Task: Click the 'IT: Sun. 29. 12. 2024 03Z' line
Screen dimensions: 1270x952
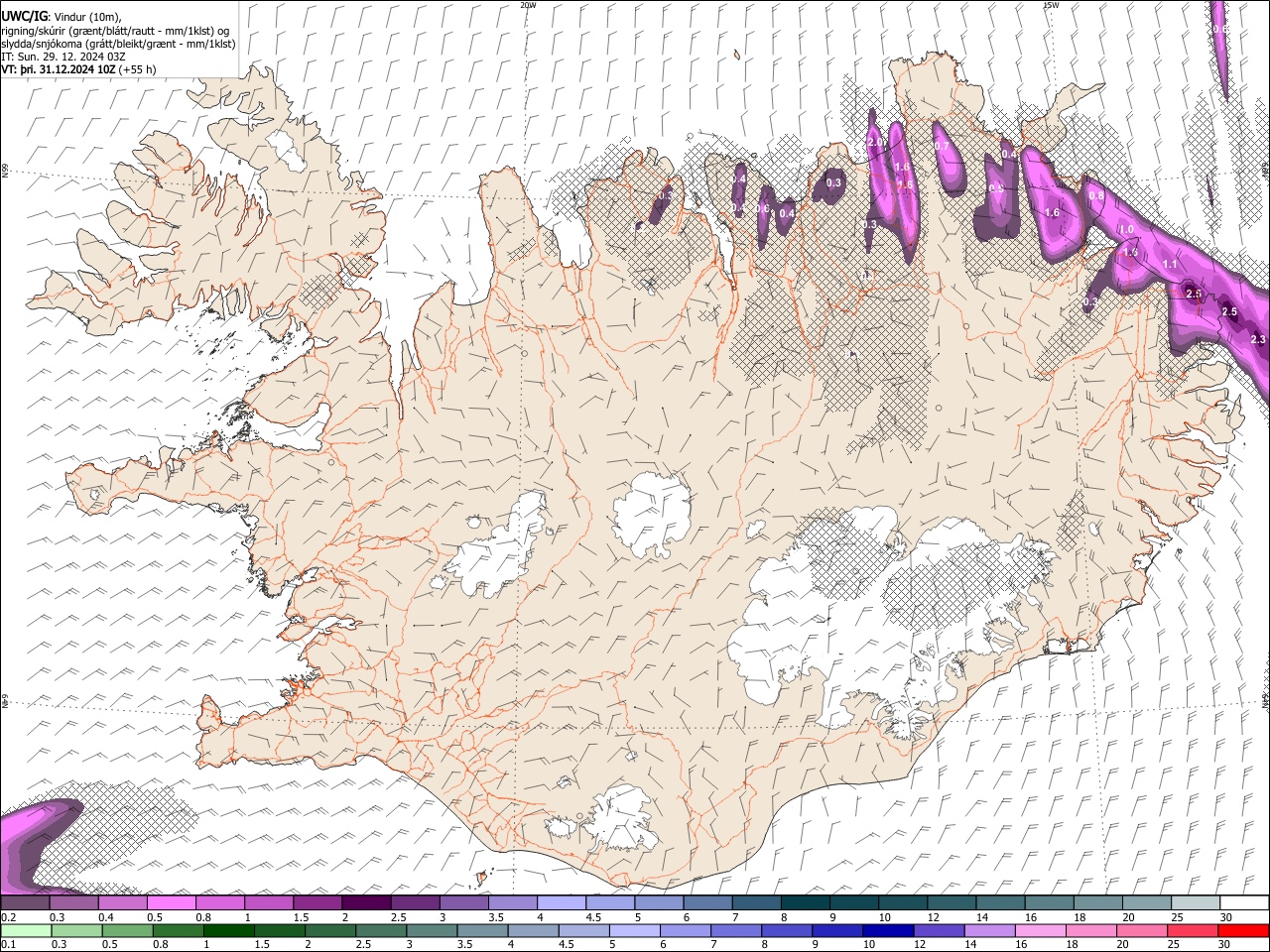Action: click(x=63, y=57)
